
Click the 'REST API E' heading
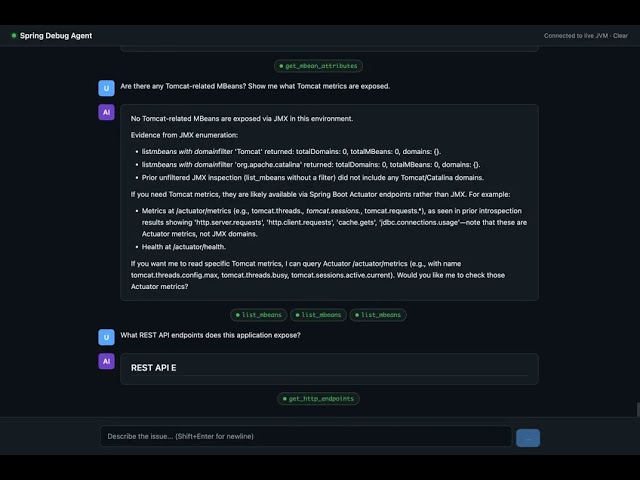point(153,368)
